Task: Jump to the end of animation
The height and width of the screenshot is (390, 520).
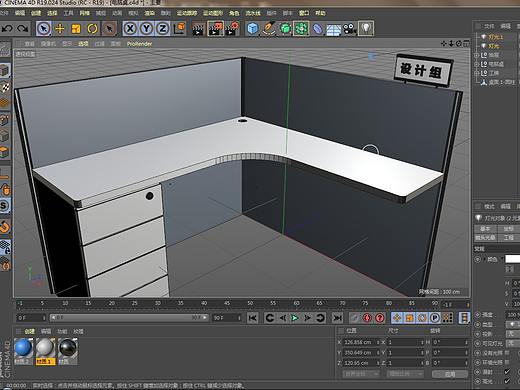Action: pos(337,318)
